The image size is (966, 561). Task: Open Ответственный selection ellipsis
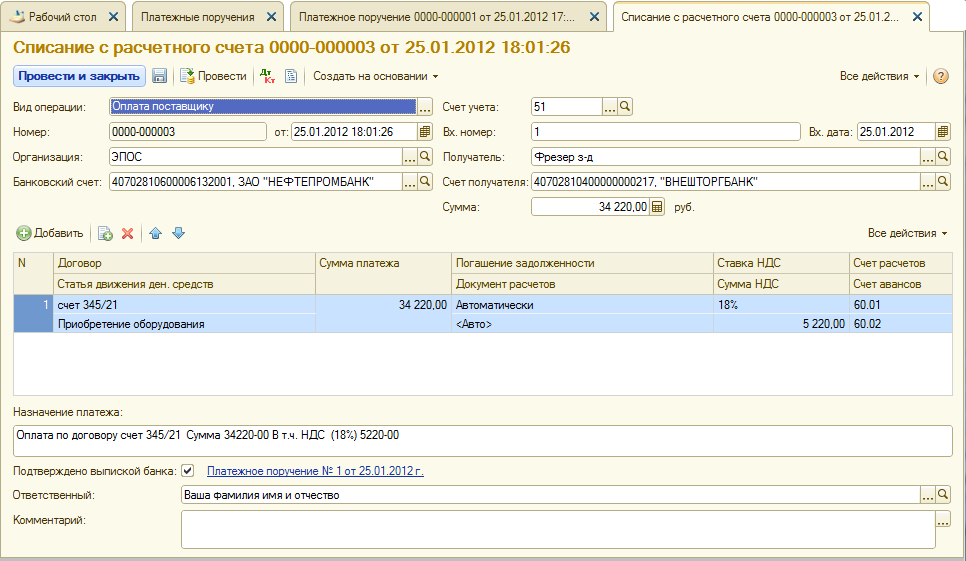coord(928,494)
